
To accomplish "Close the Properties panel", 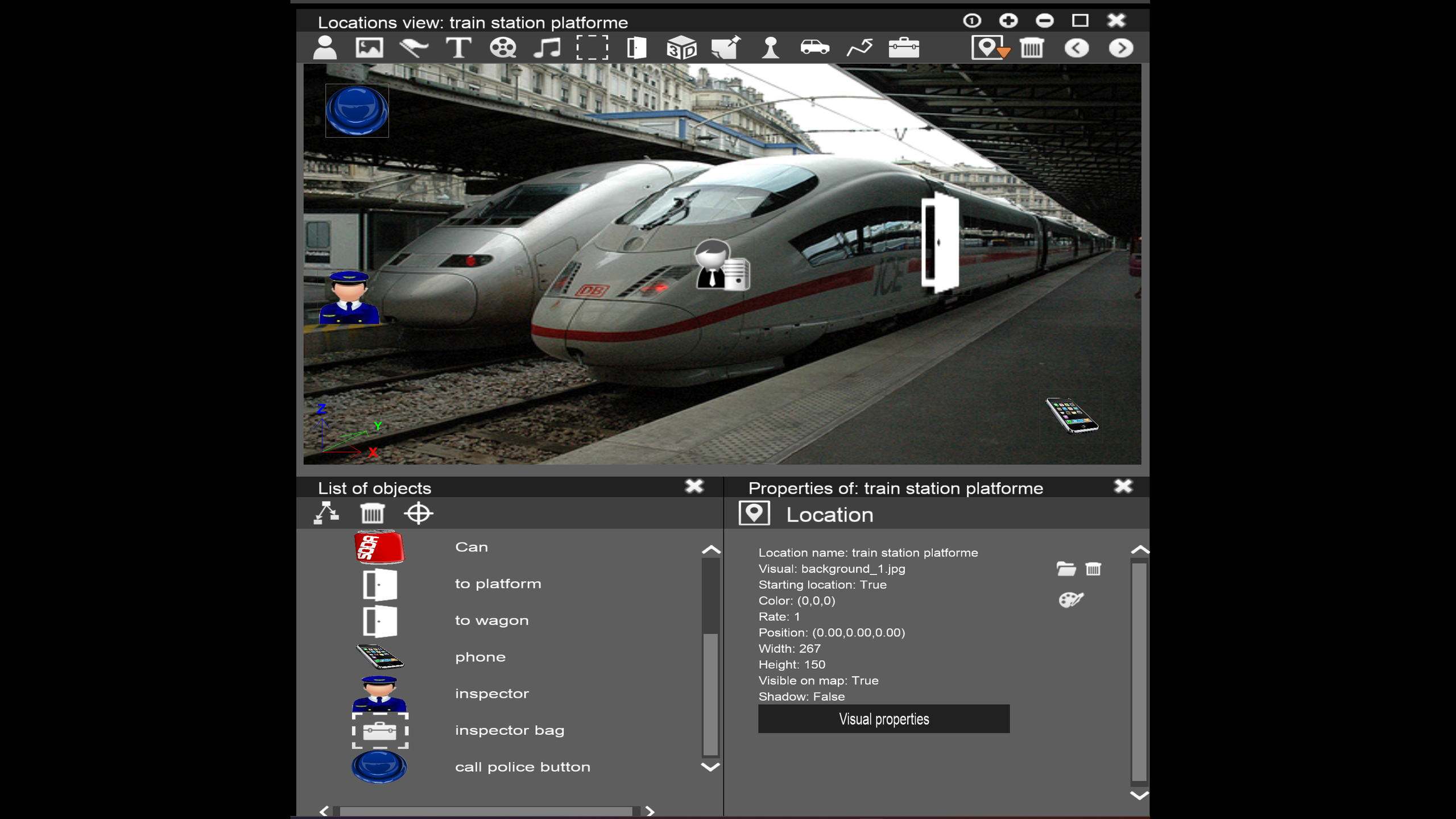I will tap(1123, 486).
